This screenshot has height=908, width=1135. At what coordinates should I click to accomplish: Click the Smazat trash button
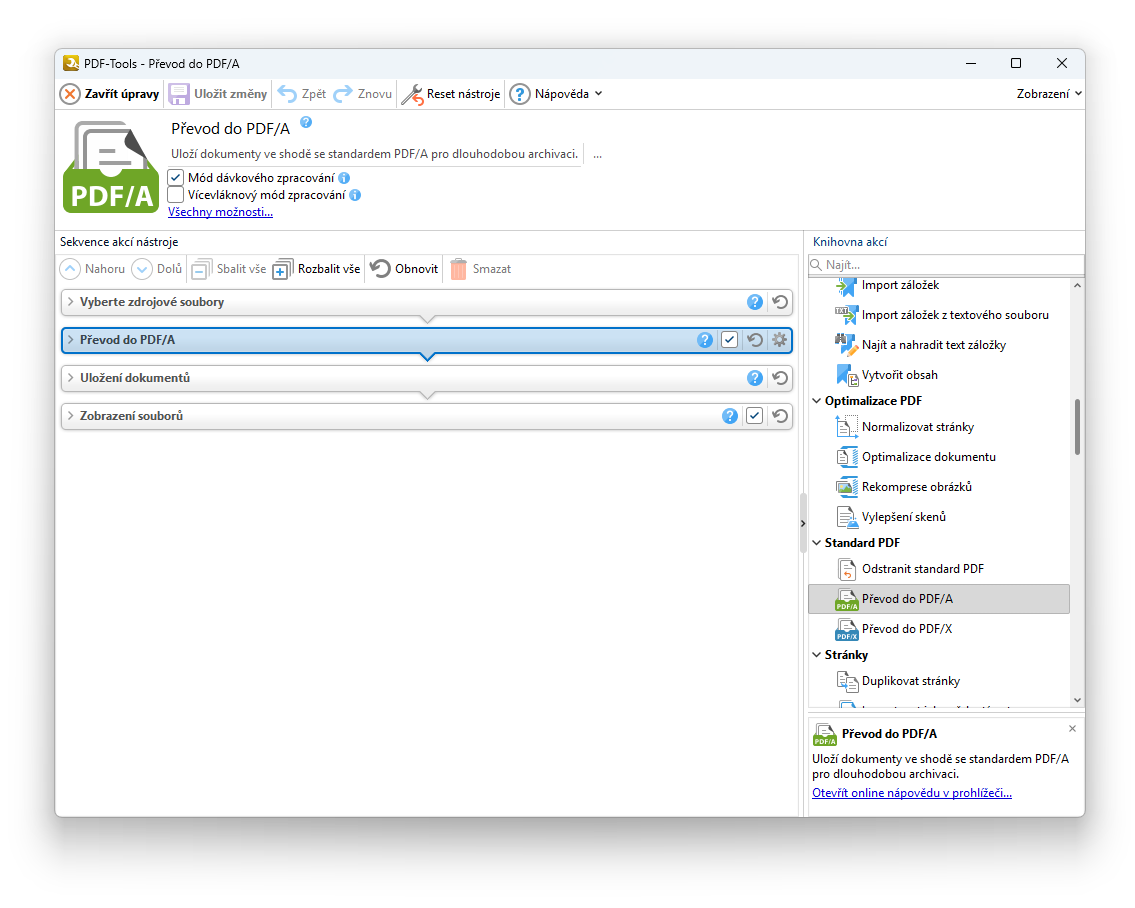(x=480, y=269)
